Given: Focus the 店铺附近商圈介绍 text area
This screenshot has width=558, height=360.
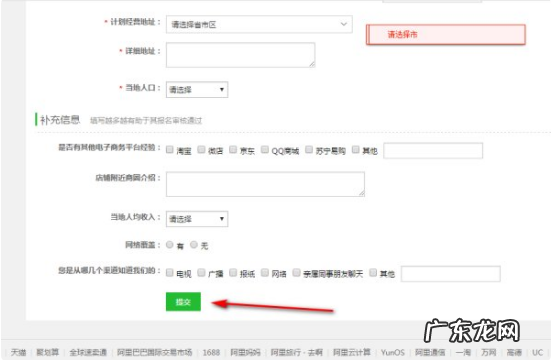Looking at the screenshot, I should 265,184.
